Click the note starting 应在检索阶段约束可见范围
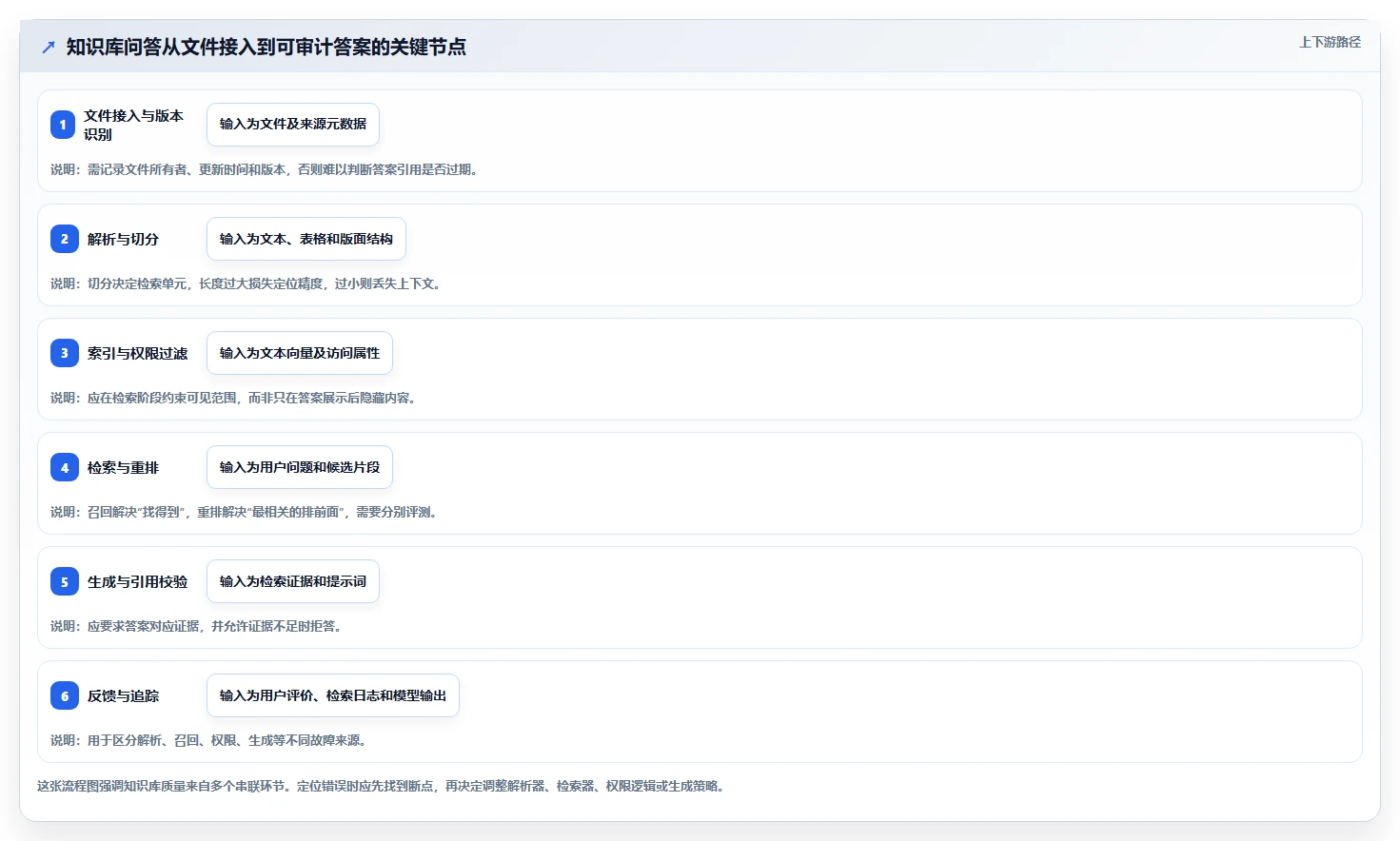Viewport: 1400px width, 841px height. (234, 398)
